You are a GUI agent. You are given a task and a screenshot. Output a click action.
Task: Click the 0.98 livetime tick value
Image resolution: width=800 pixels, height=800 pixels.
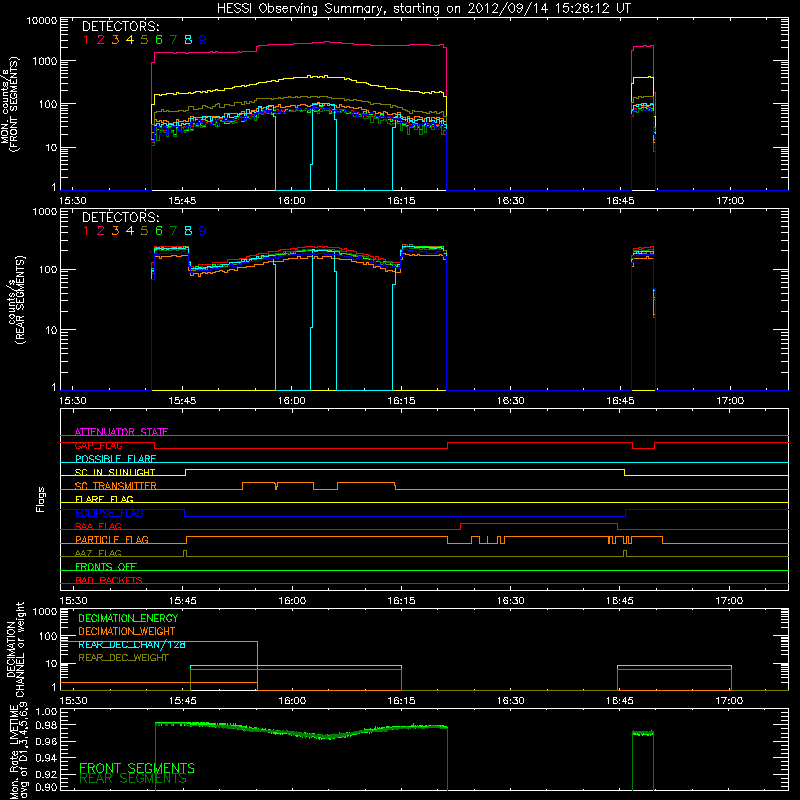46,725
